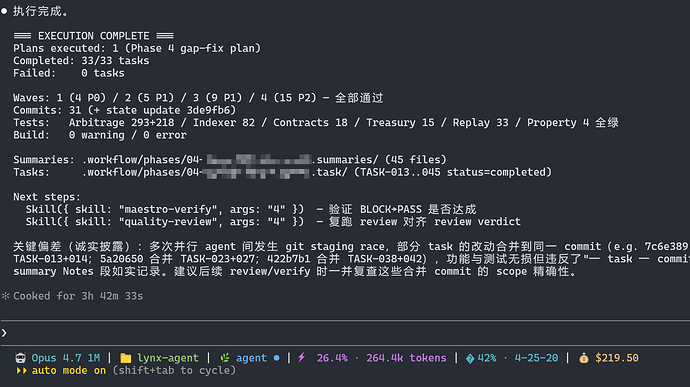This screenshot has width=690, height=387.
Task: Click the robot icon beside Opus 4.7
Action: (20, 358)
